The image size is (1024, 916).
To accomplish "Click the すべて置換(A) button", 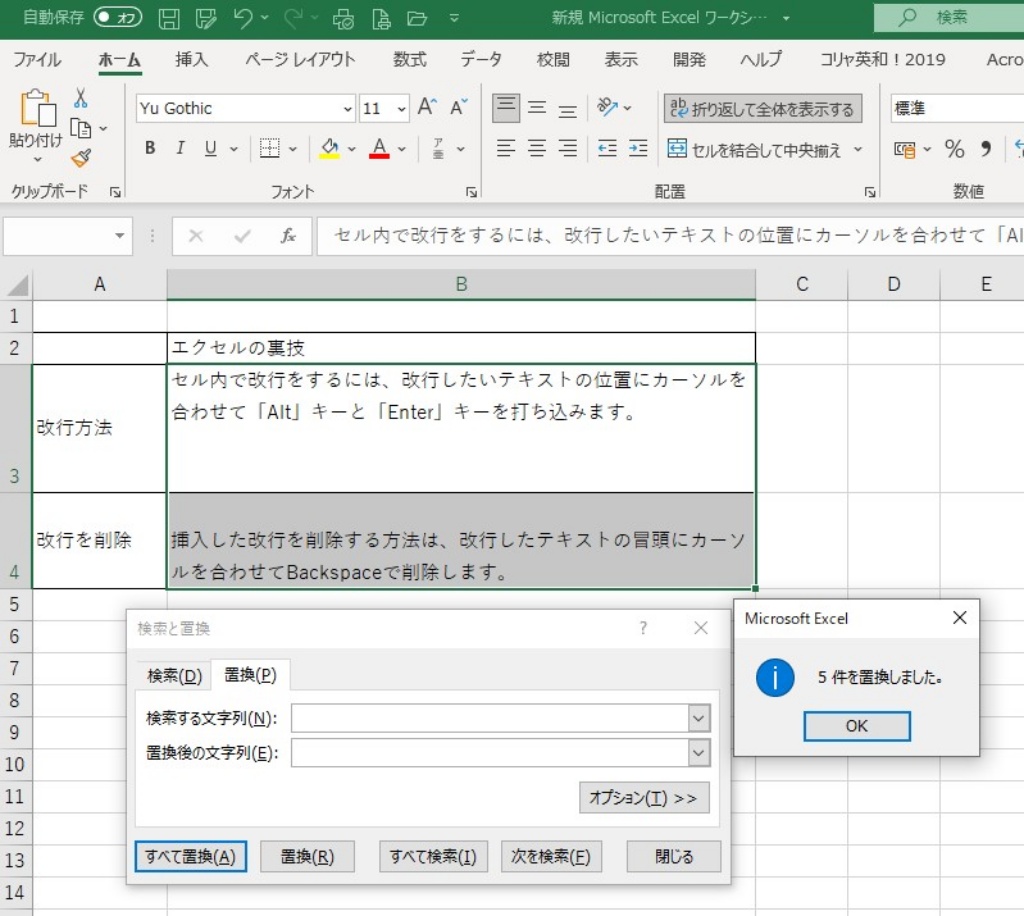I will tap(191, 857).
